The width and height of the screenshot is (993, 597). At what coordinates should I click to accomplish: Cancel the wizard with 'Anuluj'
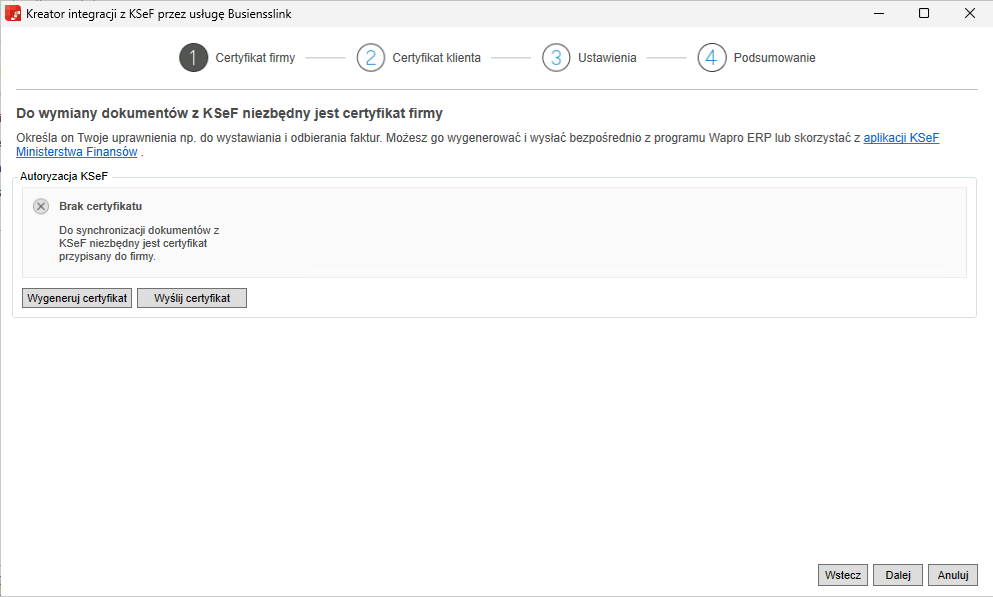coord(952,575)
